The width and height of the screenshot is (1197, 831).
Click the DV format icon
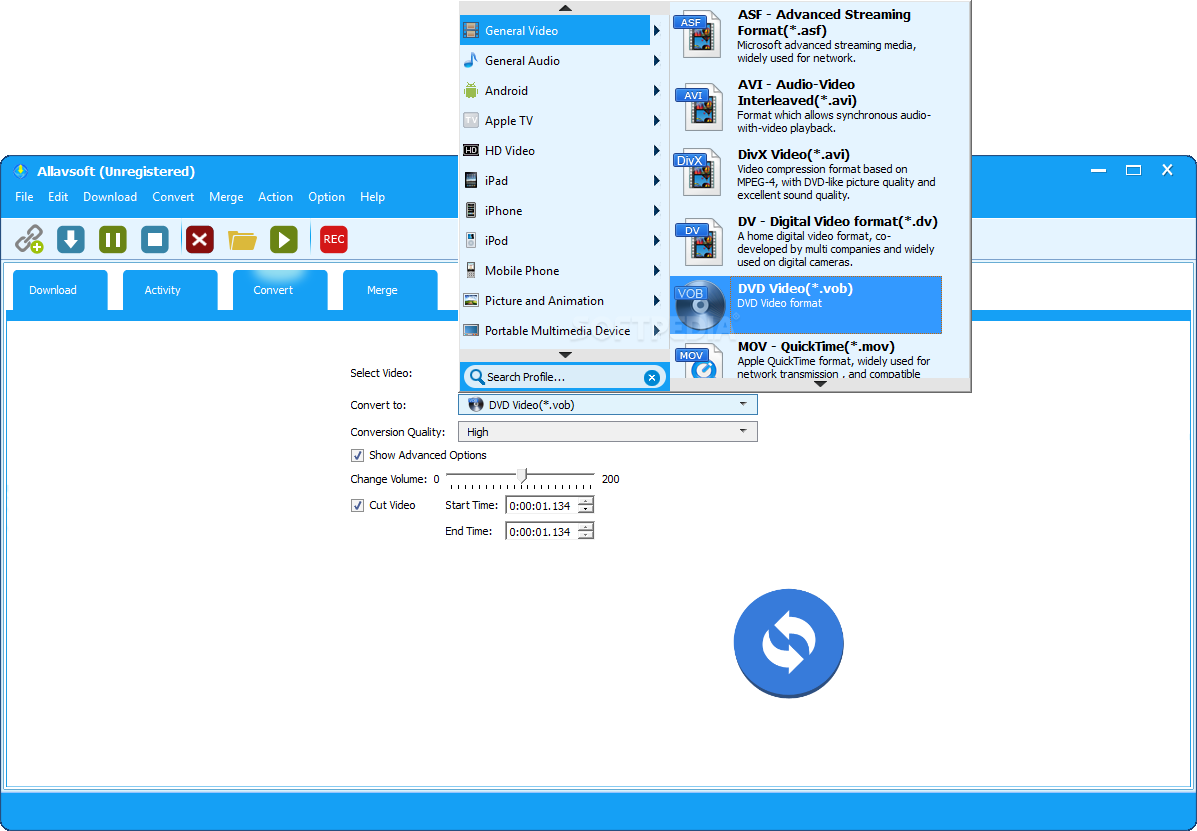point(698,242)
